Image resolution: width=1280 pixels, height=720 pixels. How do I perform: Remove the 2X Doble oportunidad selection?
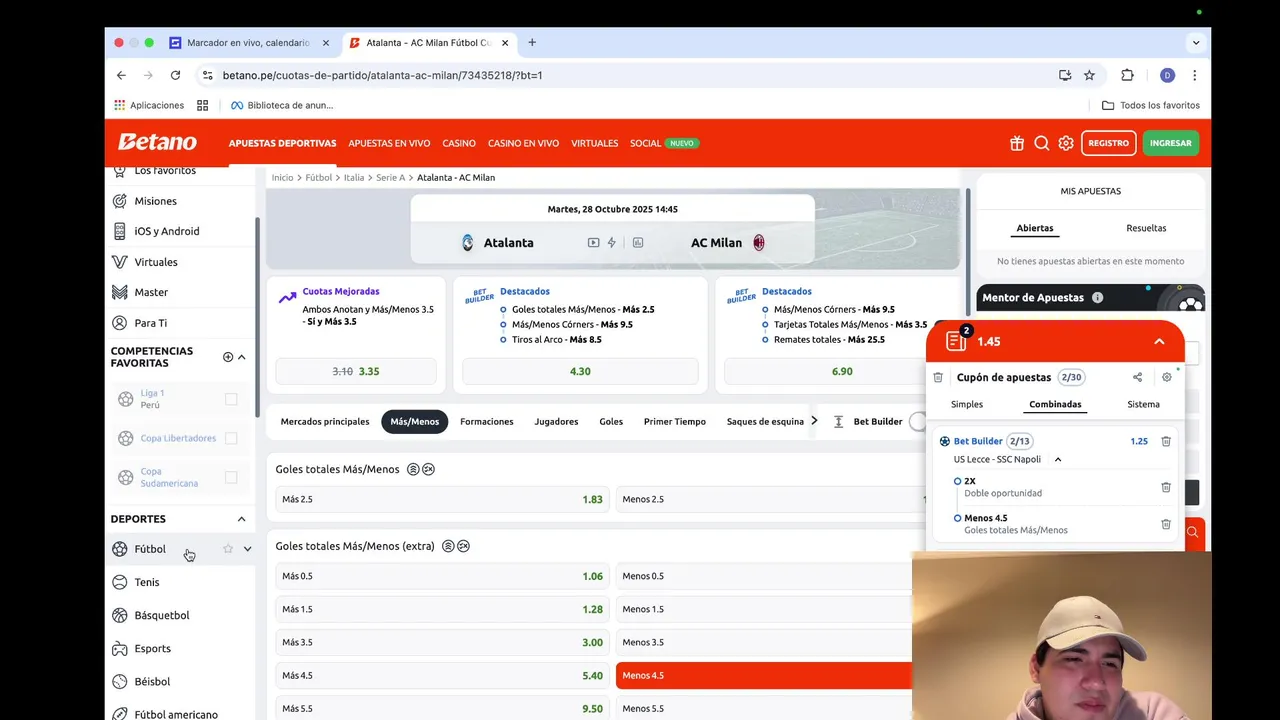1166,487
